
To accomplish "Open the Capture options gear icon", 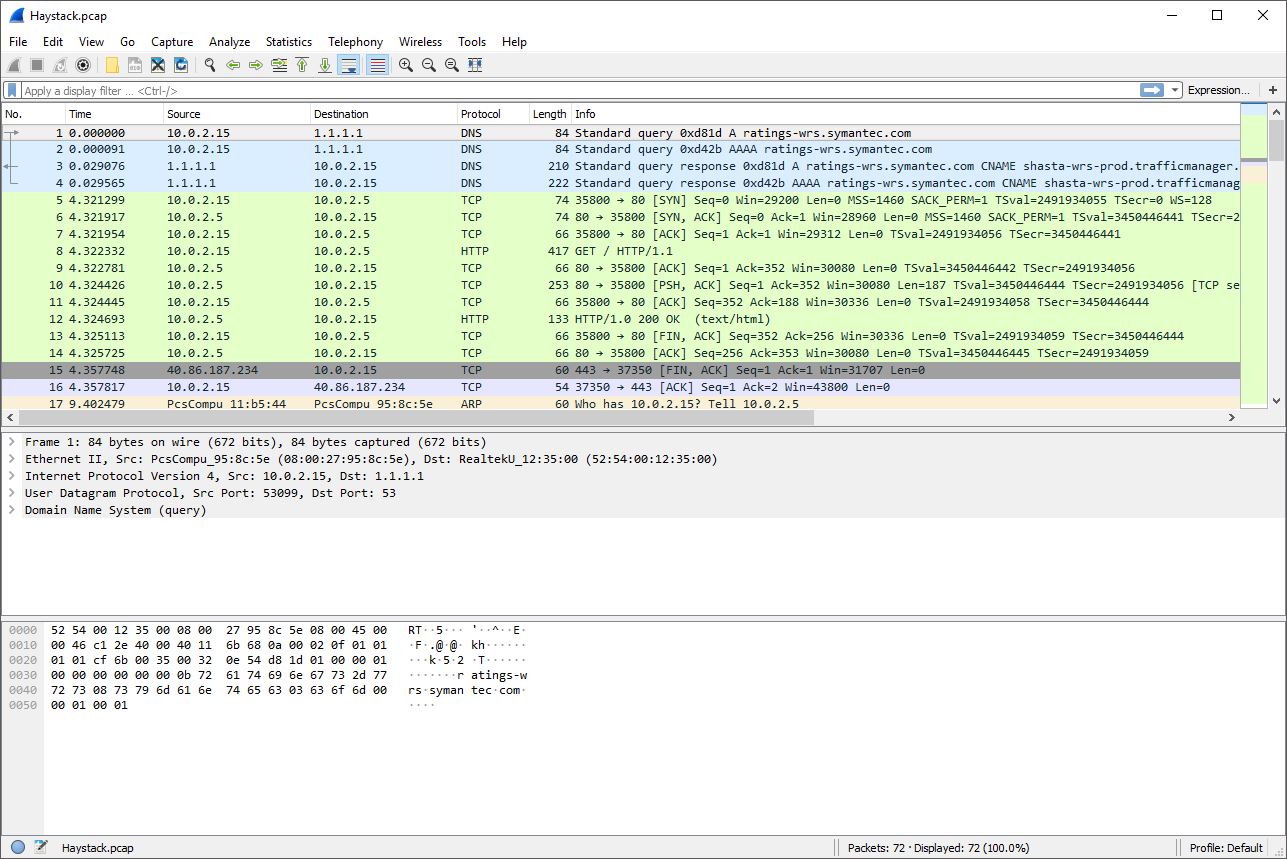I will pos(83,65).
